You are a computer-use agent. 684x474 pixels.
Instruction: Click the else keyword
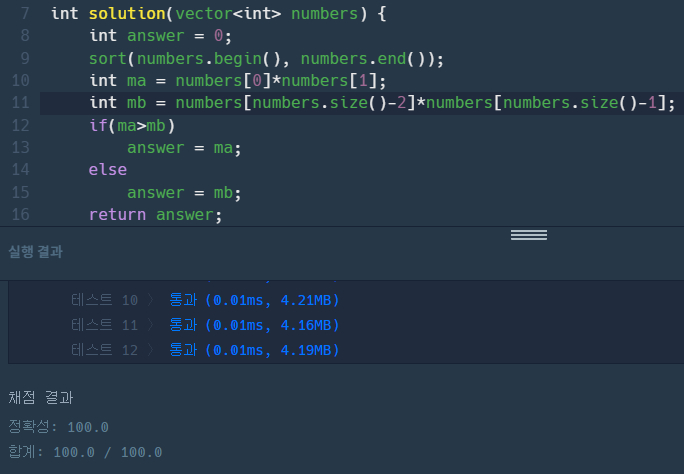click(107, 170)
